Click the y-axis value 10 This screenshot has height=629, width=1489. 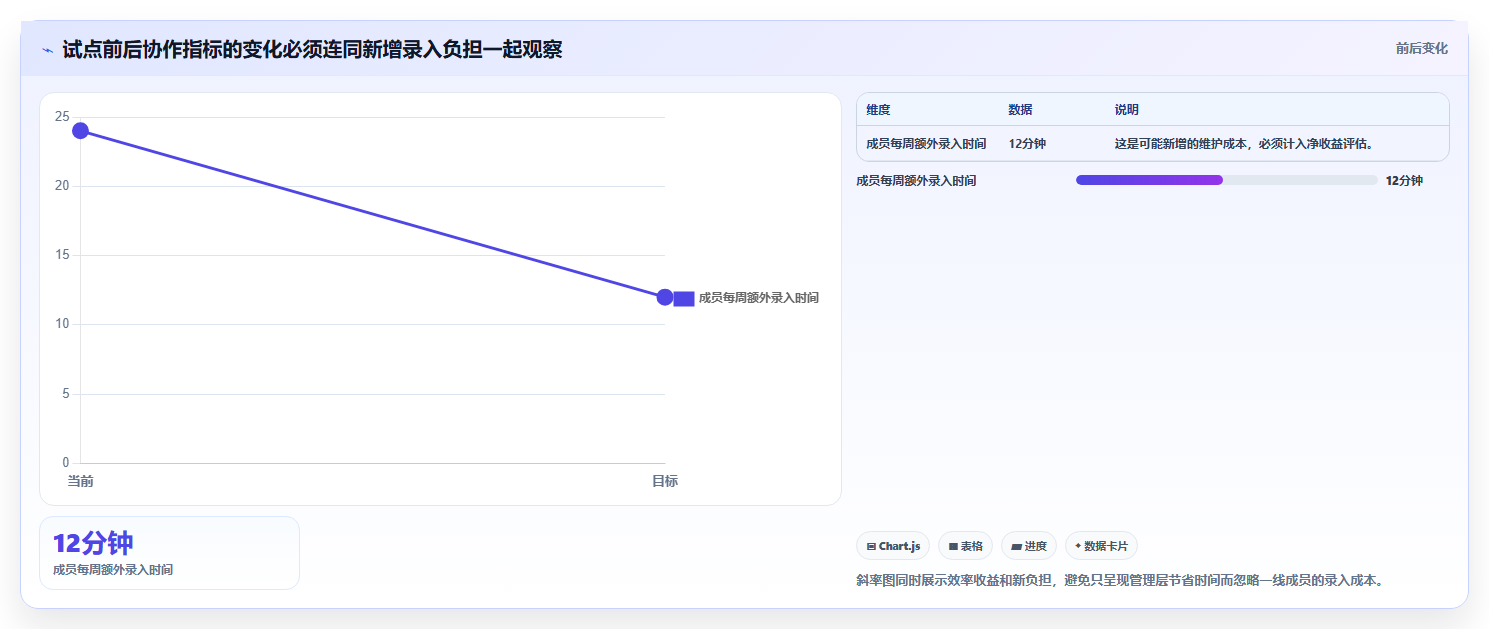[x=62, y=324]
